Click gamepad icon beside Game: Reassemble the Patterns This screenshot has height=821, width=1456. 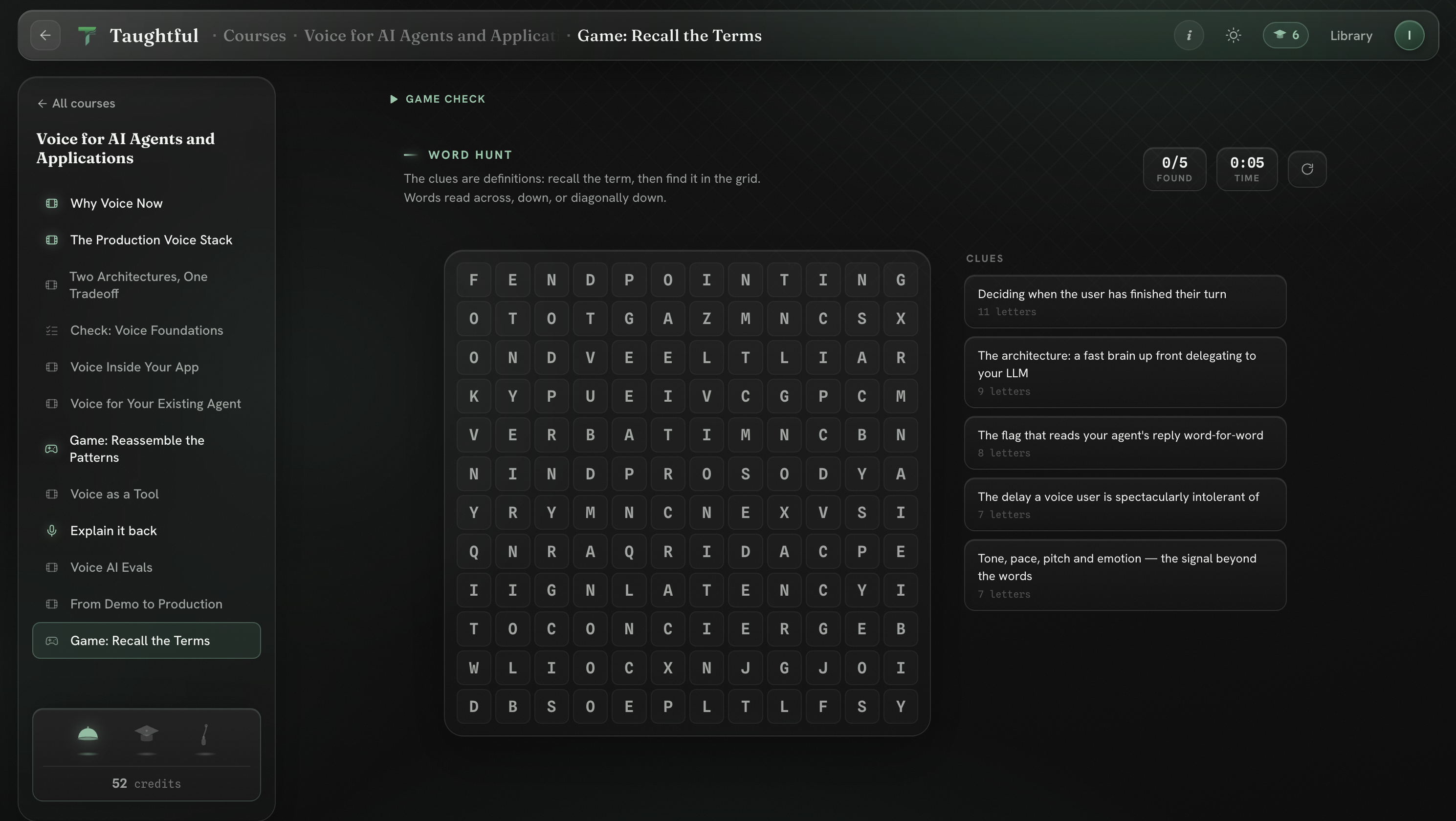[51, 449]
